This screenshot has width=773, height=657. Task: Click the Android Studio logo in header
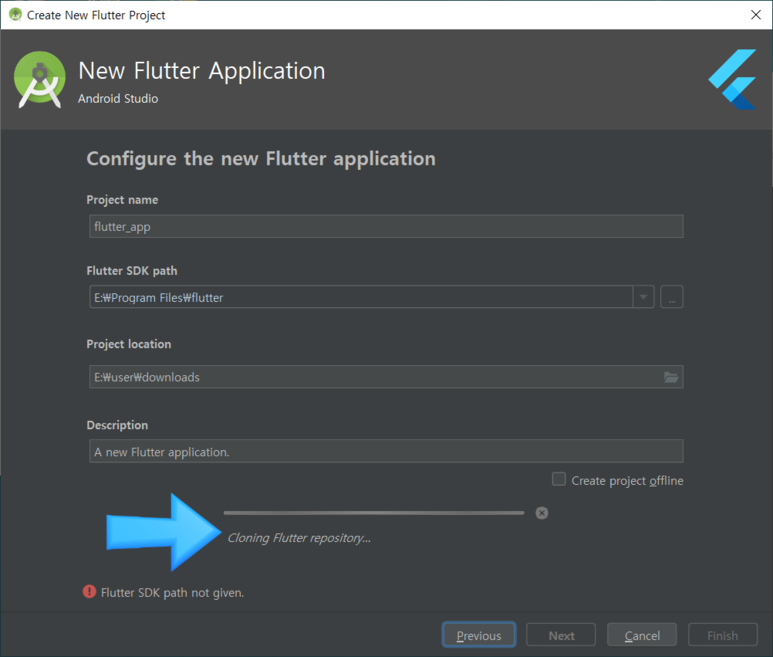(39, 79)
